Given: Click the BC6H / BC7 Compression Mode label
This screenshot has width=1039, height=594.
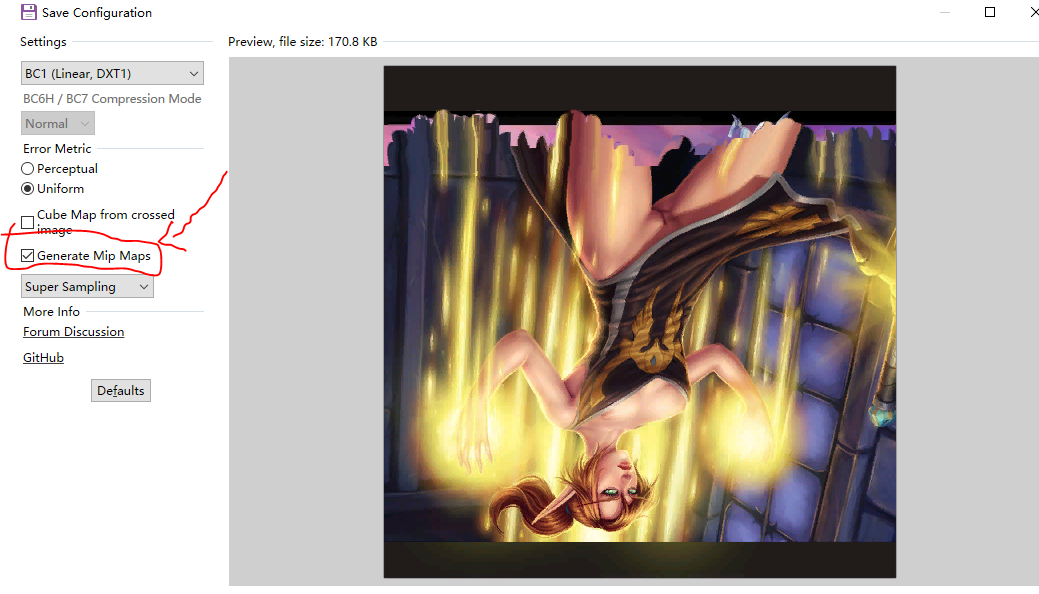Looking at the screenshot, I should [x=112, y=99].
